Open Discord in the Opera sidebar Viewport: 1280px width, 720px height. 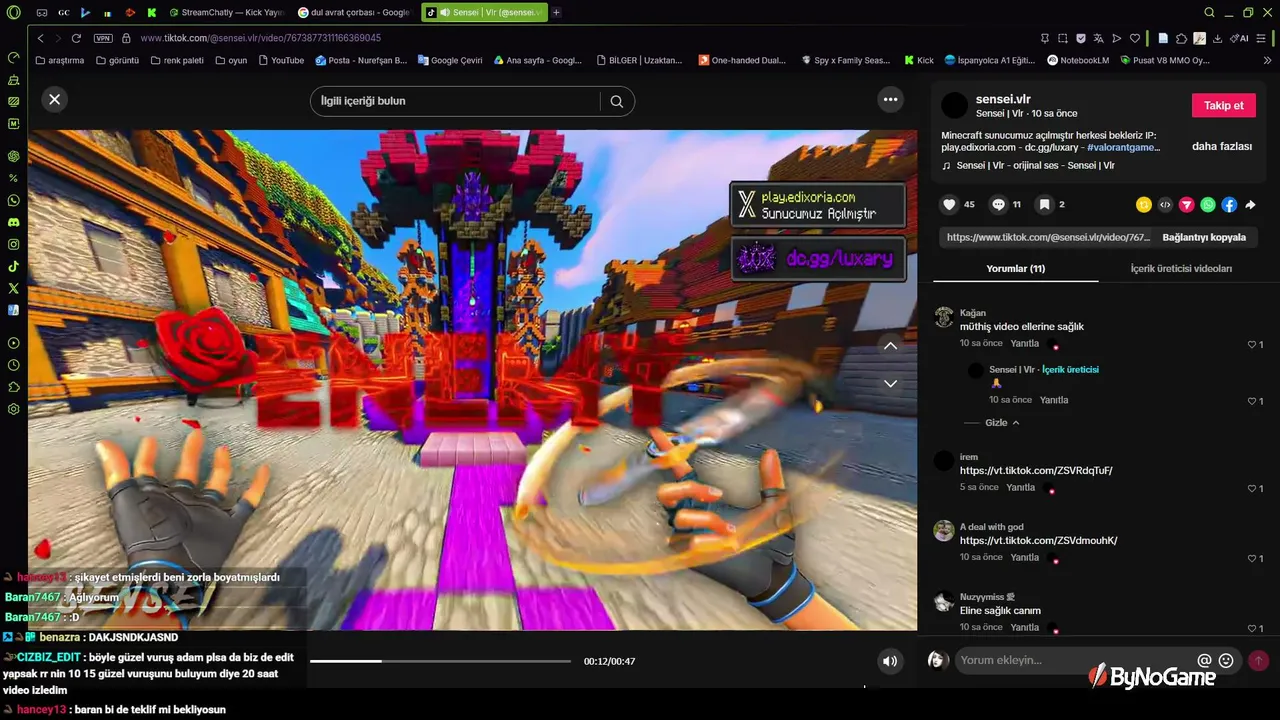tap(14, 222)
